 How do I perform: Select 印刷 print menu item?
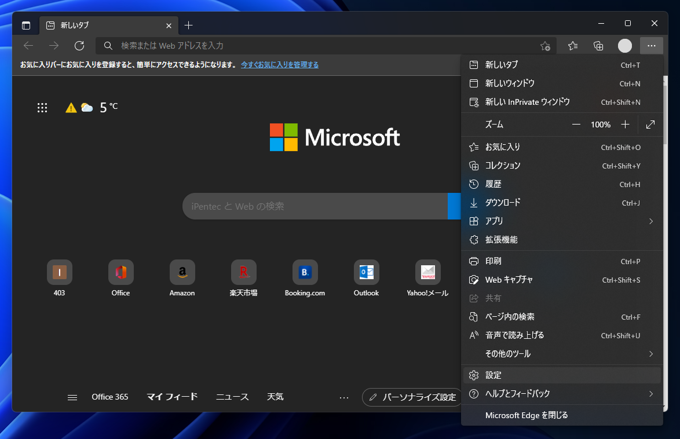tap(562, 261)
